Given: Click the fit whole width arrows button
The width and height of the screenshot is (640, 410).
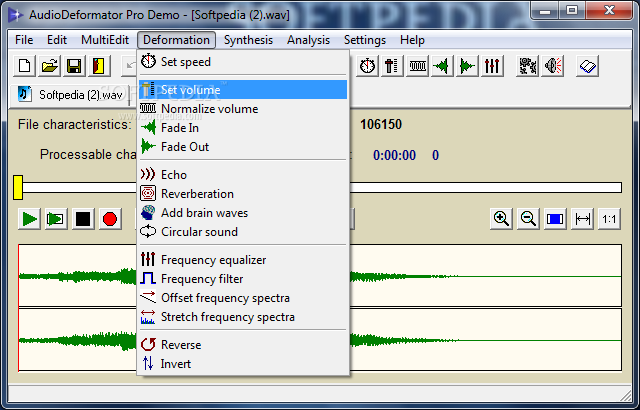Looking at the screenshot, I should (x=582, y=219).
